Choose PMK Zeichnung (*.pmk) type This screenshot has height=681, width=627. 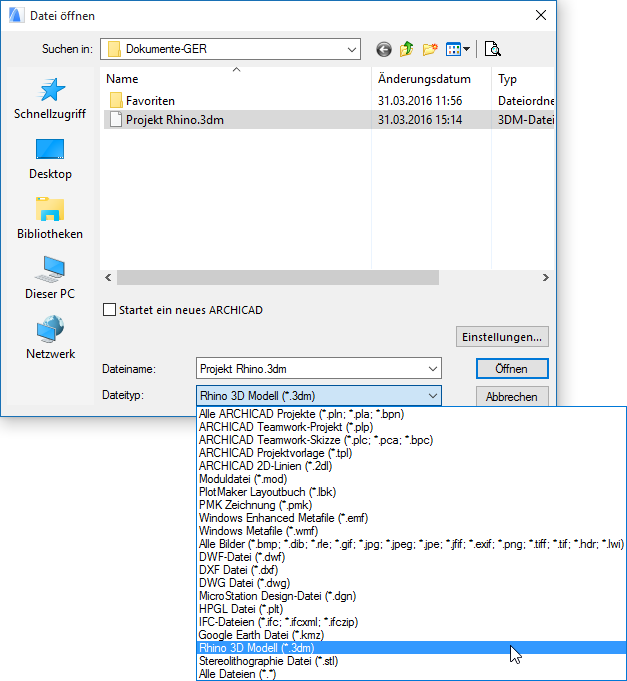[x=412, y=505]
